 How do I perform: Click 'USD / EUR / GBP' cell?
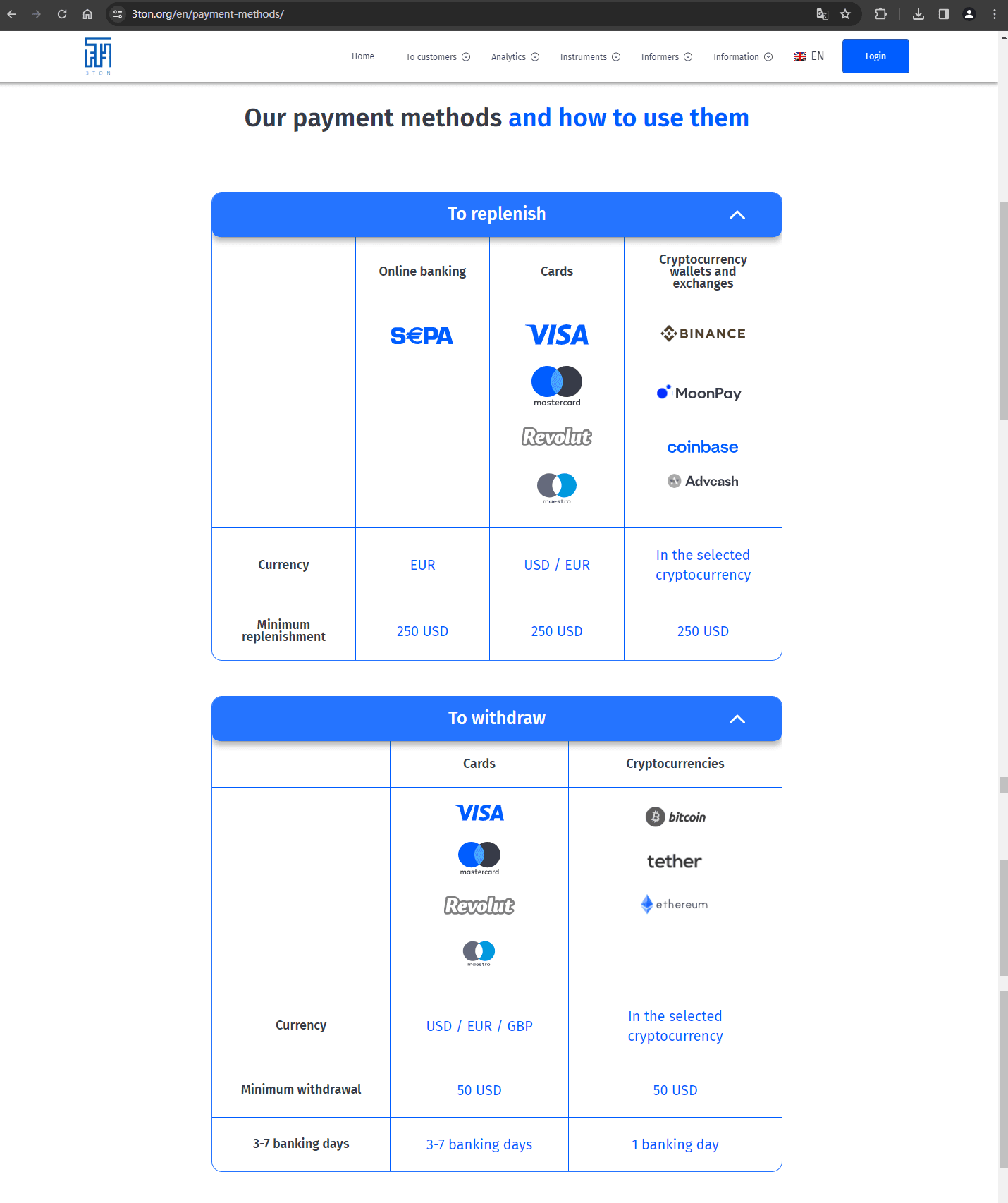[479, 1026]
